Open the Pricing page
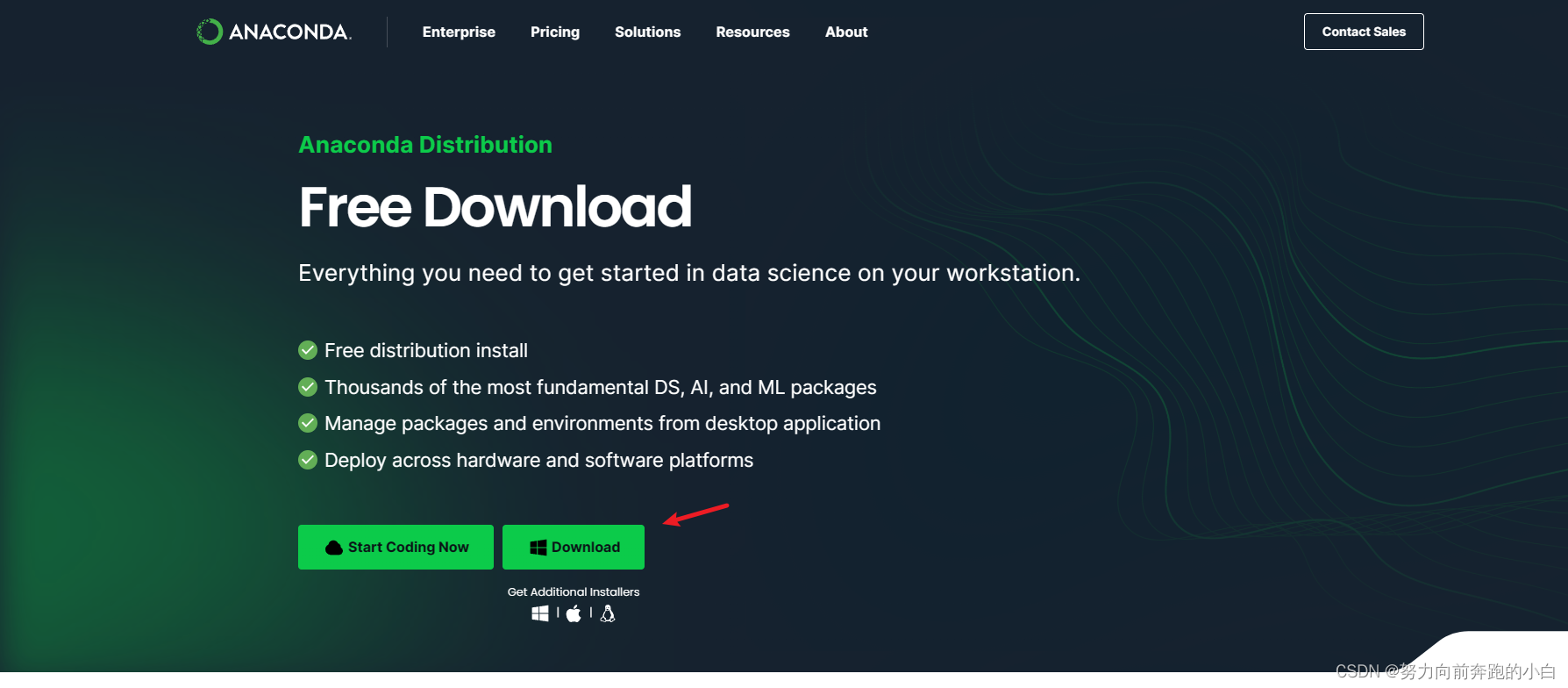This screenshot has width=1568, height=688. (x=555, y=32)
